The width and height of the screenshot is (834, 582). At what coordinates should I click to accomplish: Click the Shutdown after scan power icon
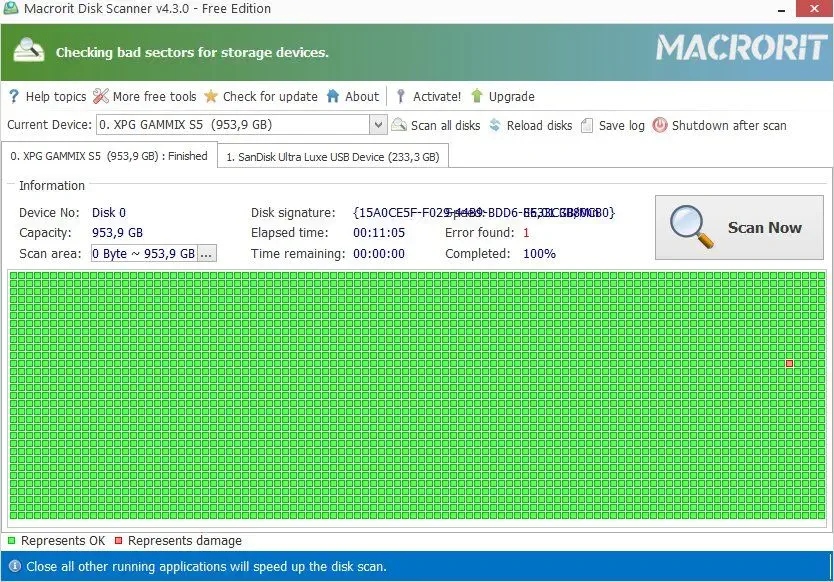click(x=660, y=125)
